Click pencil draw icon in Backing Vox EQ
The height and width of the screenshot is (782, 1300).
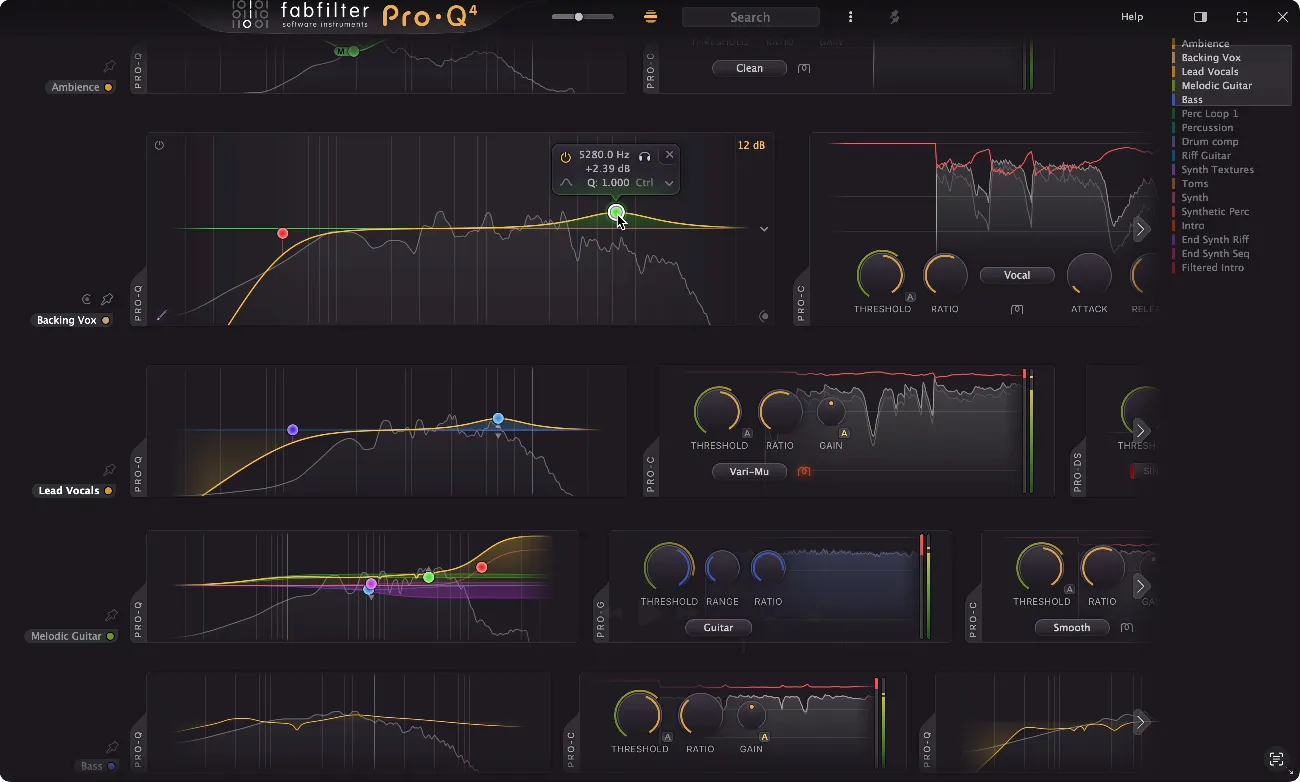click(x=161, y=315)
